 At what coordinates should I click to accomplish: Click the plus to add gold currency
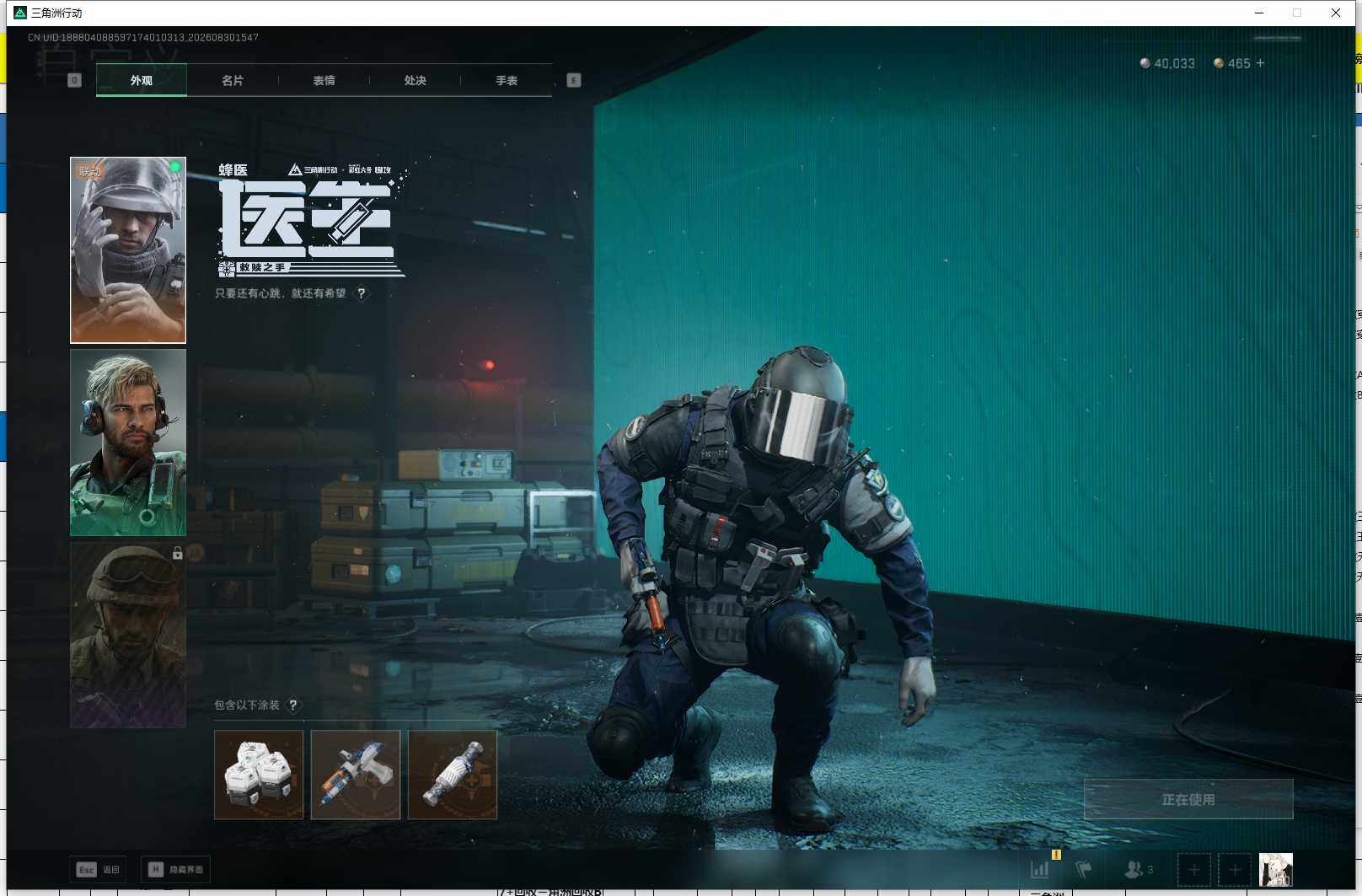coord(1260,63)
